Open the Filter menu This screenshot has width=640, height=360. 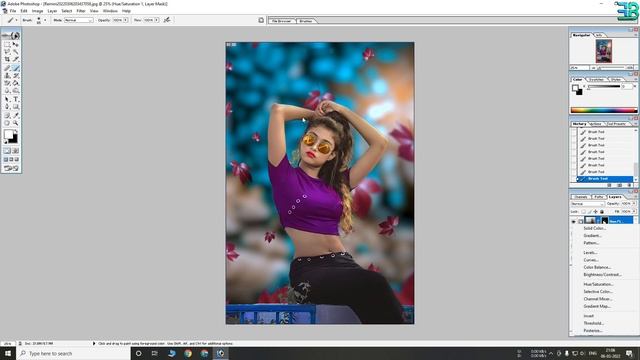click(81, 11)
